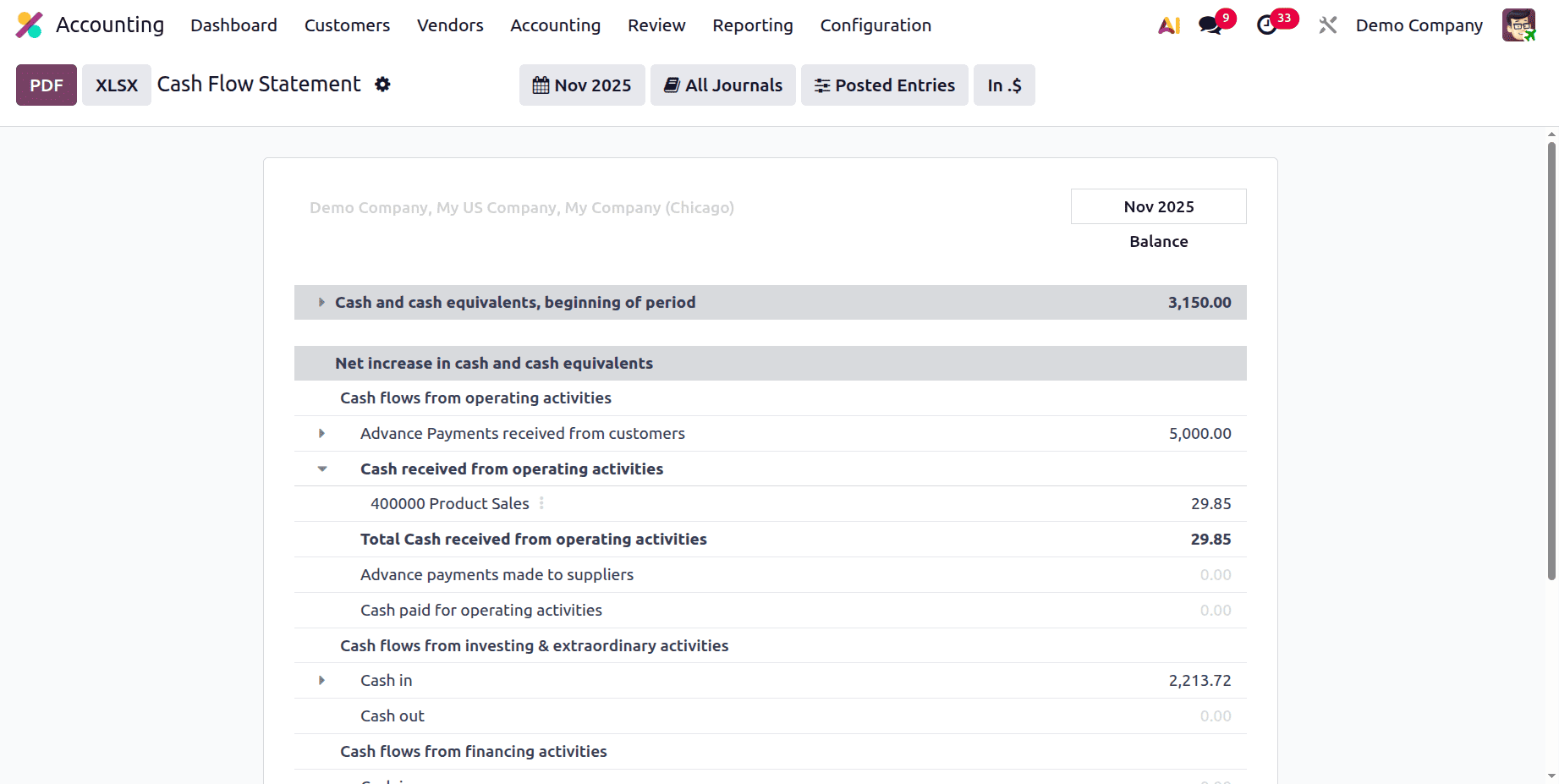The width and height of the screenshot is (1559, 784).
Task: Click Cash flows from financing activities heading
Action: [x=474, y=751]
